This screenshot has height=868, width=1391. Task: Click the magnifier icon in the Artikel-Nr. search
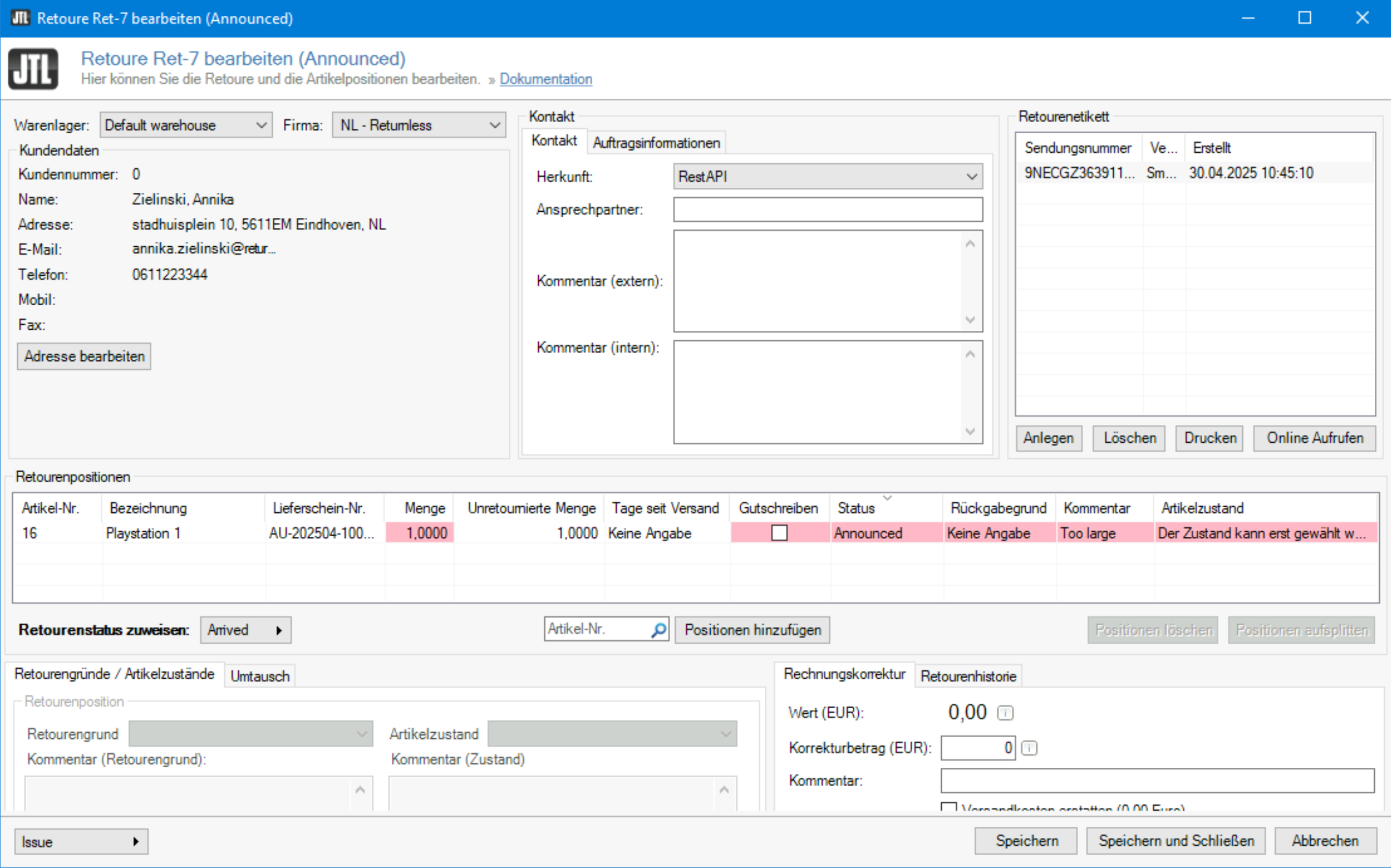[x=658, y=630]
